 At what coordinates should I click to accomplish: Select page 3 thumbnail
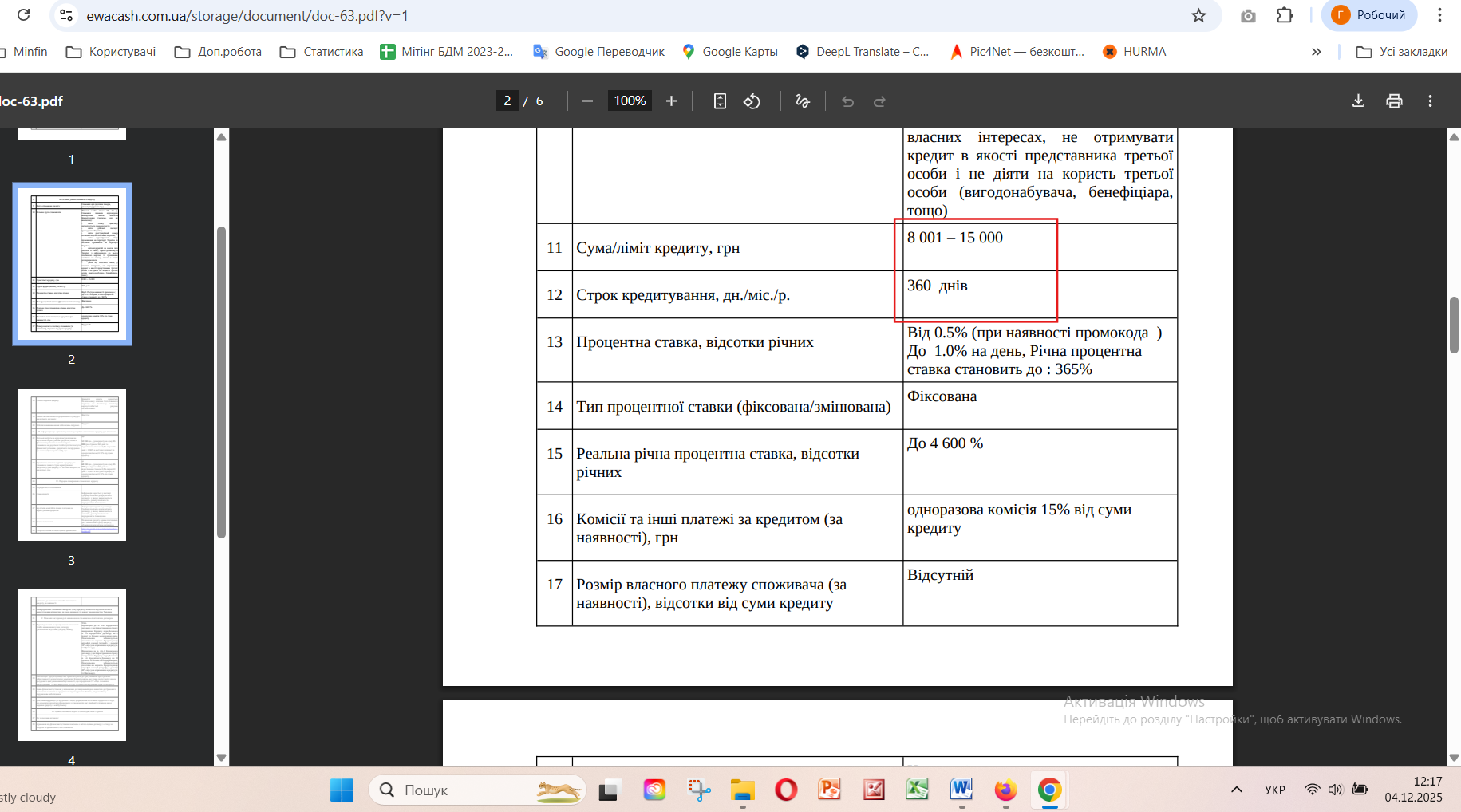tap(72, 465)
